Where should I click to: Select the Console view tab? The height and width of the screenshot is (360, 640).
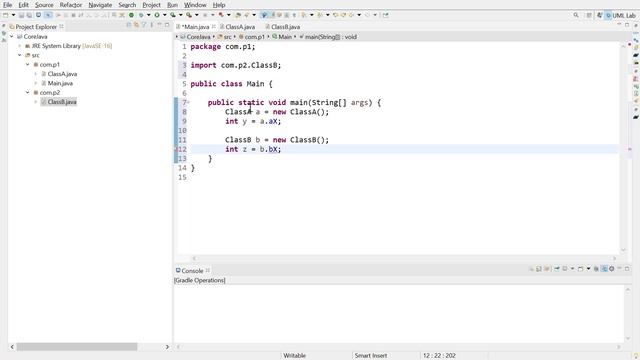tap(192, 271)
